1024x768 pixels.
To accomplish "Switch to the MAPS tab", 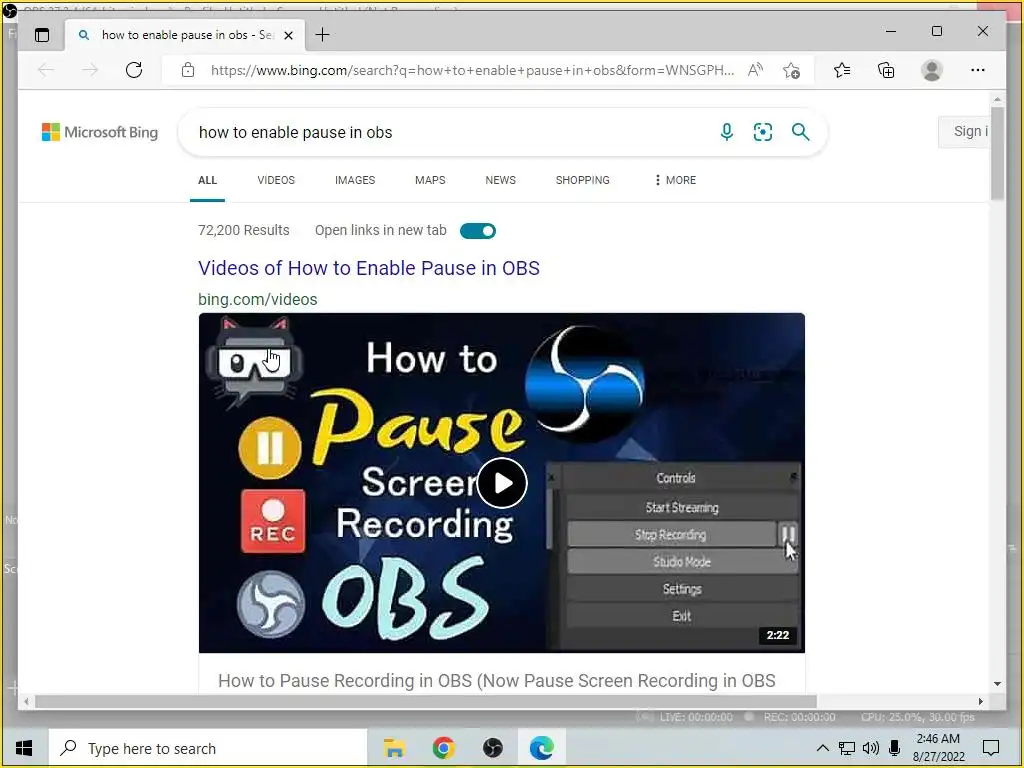I will (430, 180).
